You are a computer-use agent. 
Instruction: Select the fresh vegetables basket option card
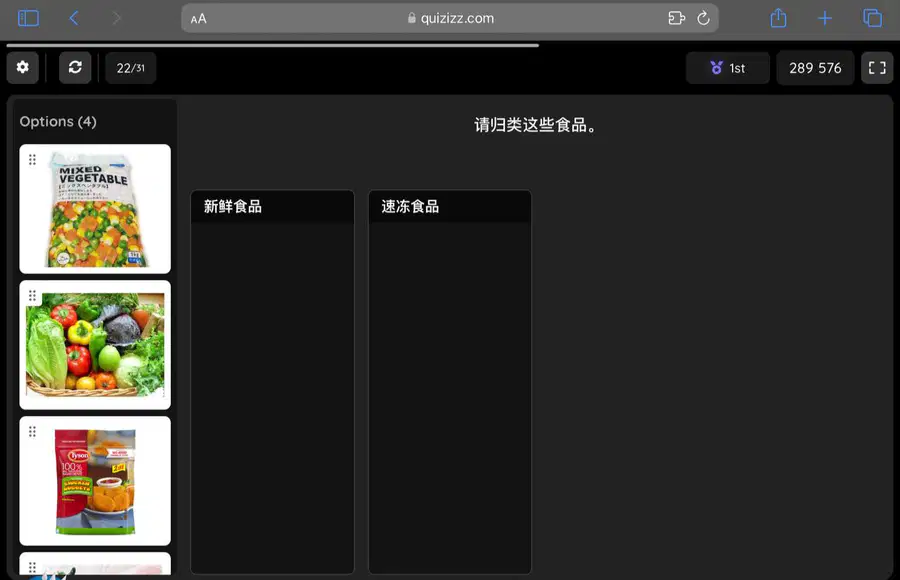[95, 345]
